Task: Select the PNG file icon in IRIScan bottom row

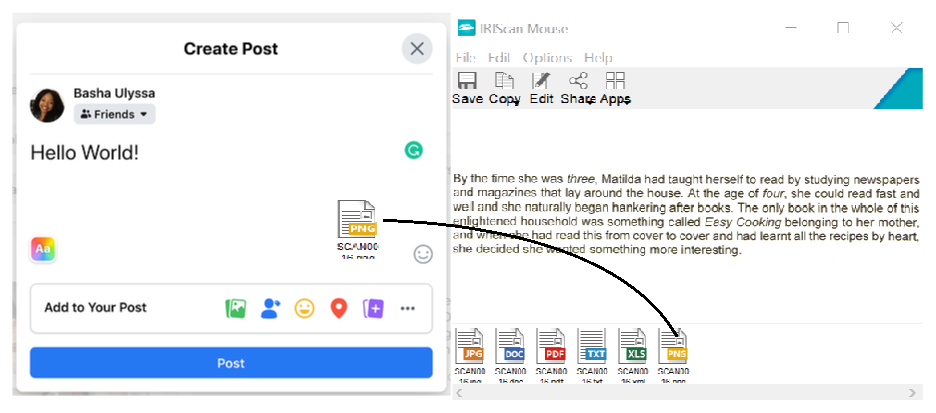Action: tap(673, 346)
